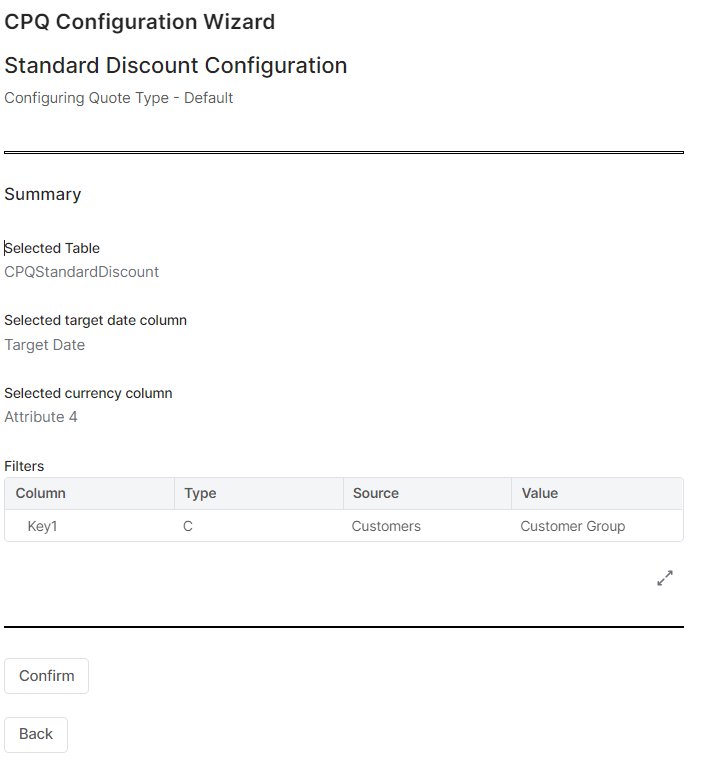705x764 pixels.
Task: Click the Configuring Quote Type subtitle
Action: click(x=119, y=98)
